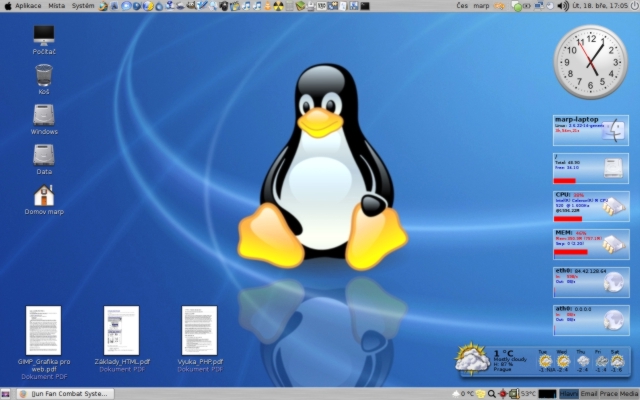Click the yellow radiation symbol launcher
This screenshot has width=640, height=400.
(x=278, y=6)
